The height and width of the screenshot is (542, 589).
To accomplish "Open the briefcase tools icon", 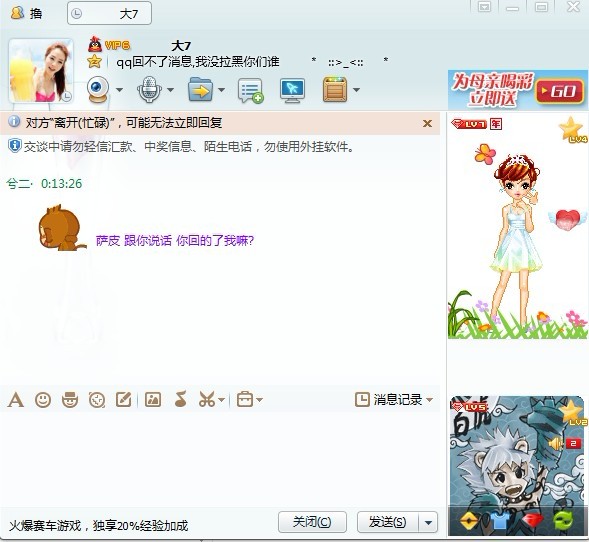I will tap(245, 400).
